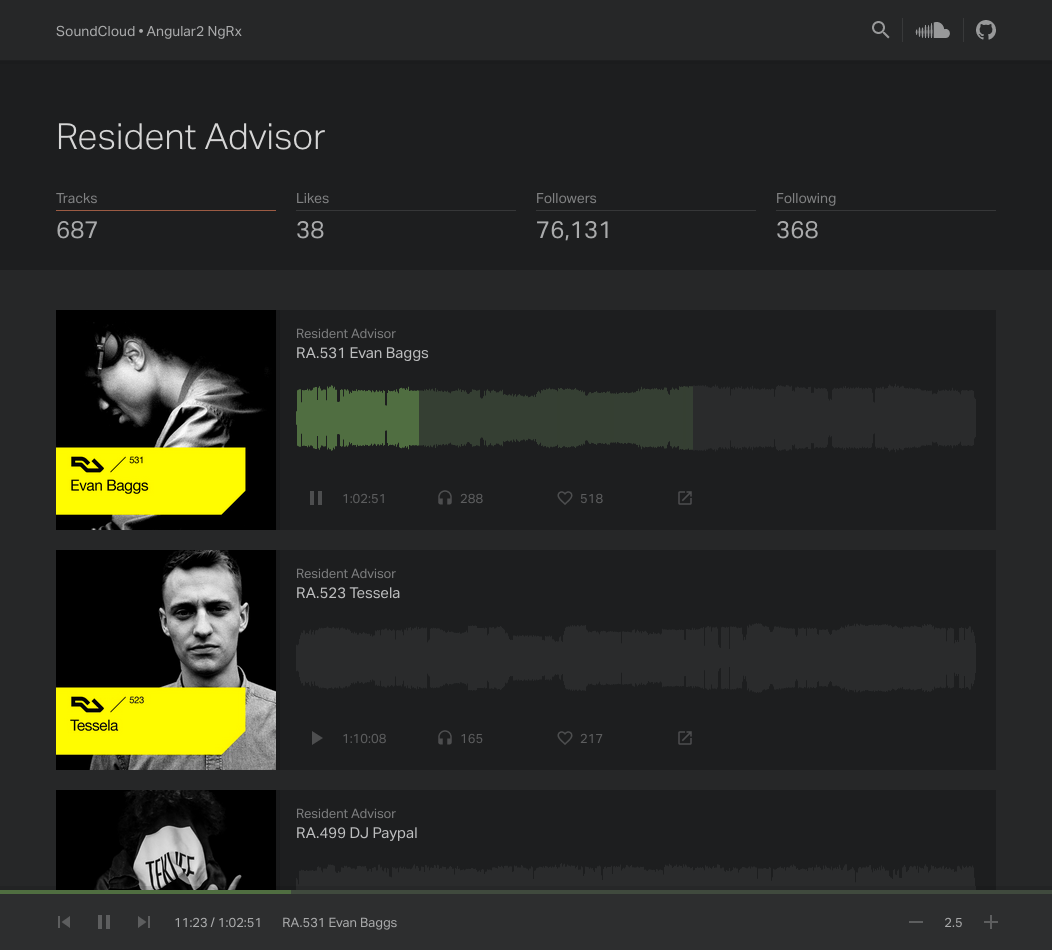Open RA.531 Evan Baggs in new window
The width and height of the screenshot is (1052, 950).
click(685, 498)
